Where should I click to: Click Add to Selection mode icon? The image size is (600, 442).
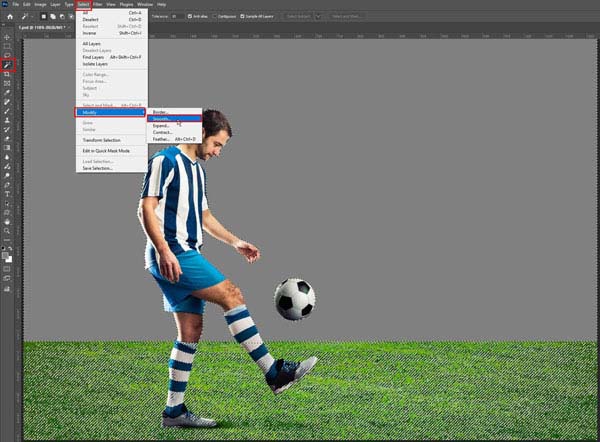point(53,16)
